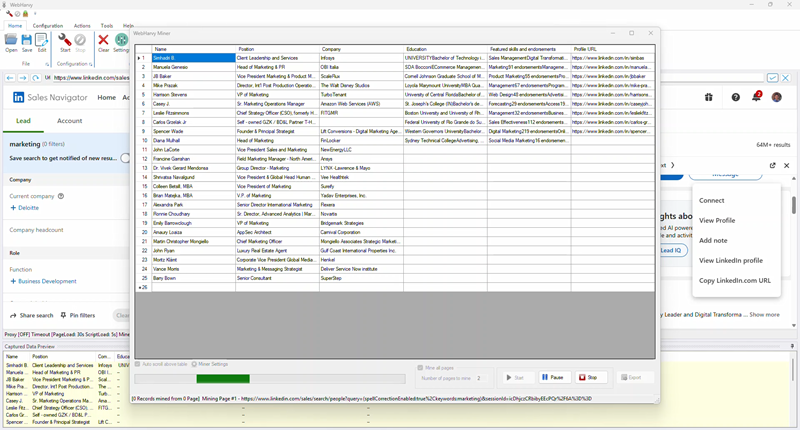Open the Home link in Sales Navigator
800x430 pixels.
point(107,97)
